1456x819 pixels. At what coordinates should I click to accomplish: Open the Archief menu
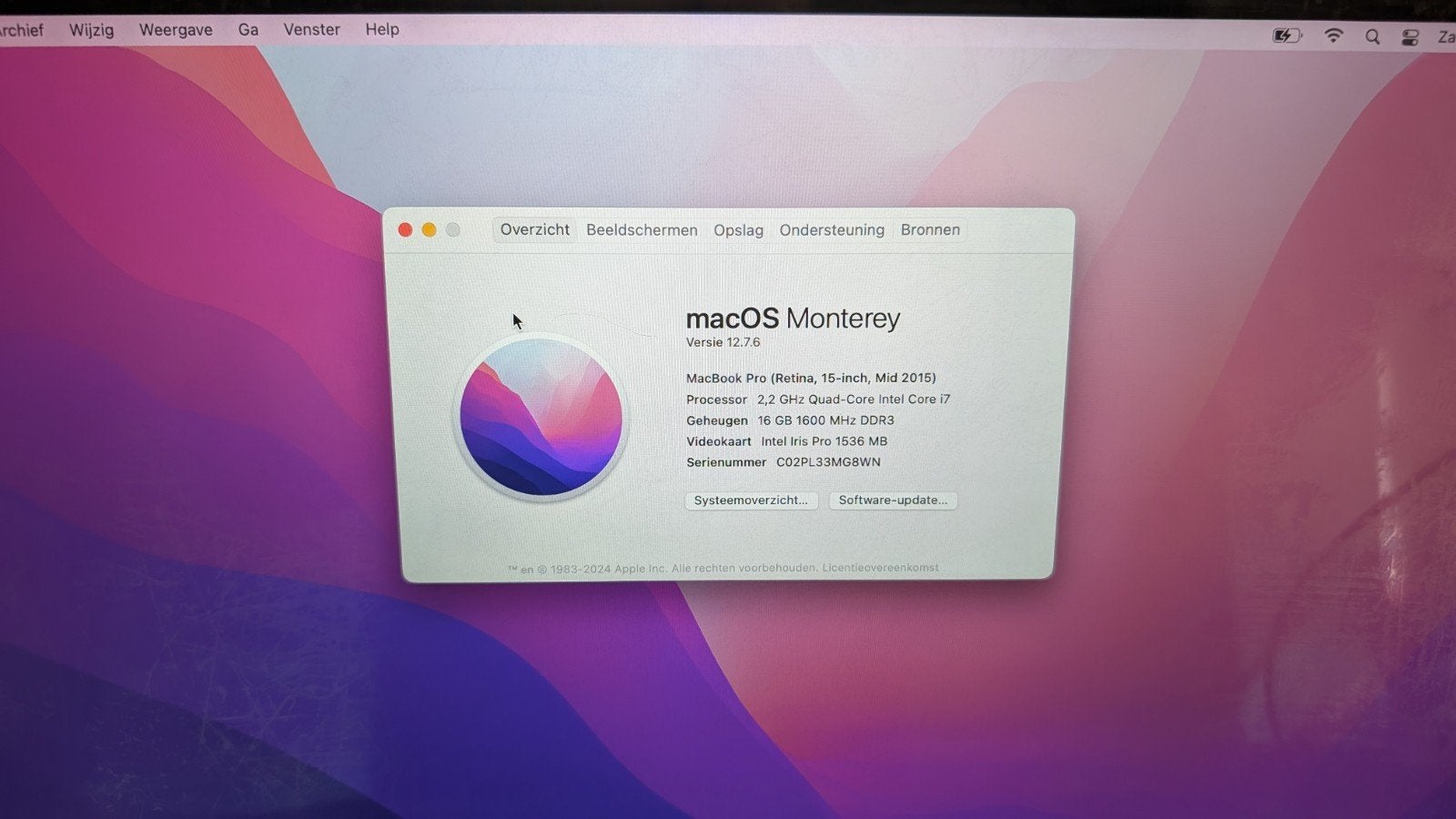pos(21,30)
